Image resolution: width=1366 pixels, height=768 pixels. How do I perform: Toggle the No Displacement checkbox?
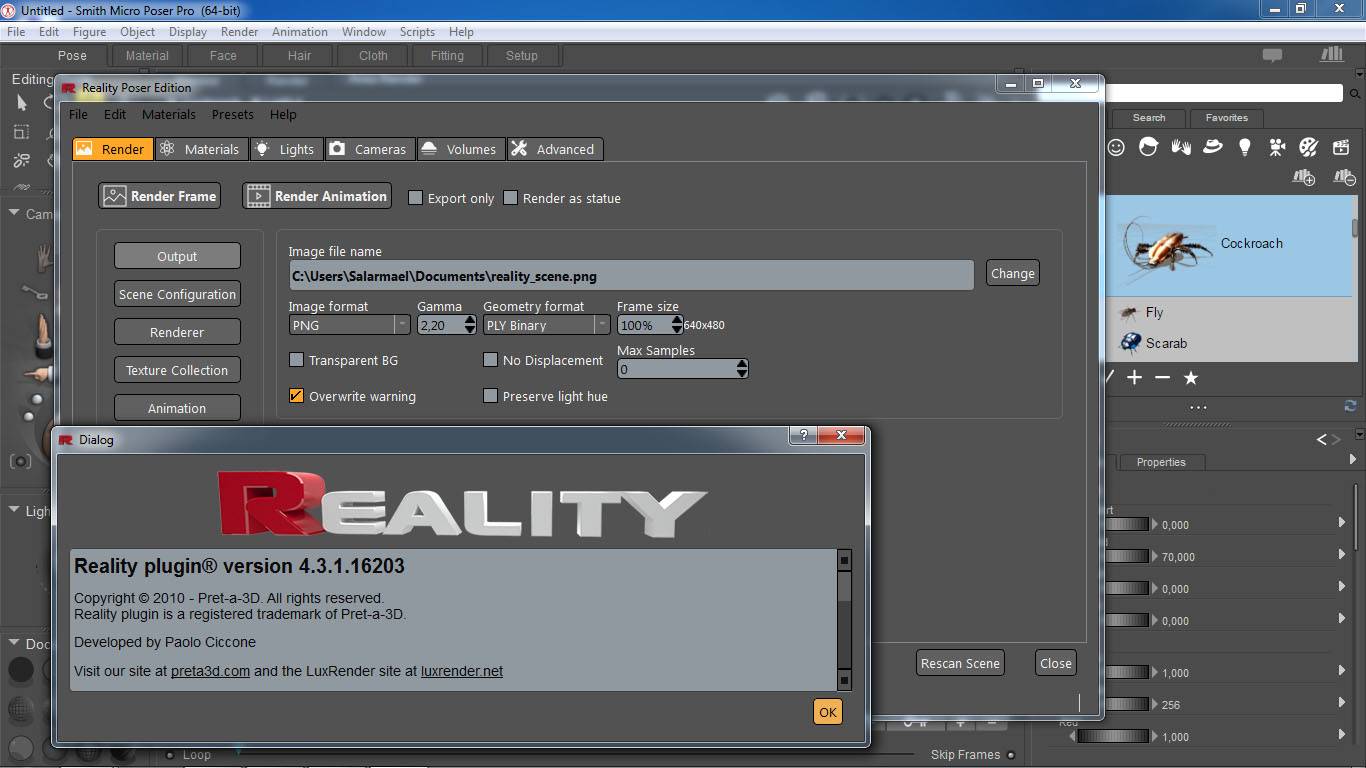[x=490, y=360]
